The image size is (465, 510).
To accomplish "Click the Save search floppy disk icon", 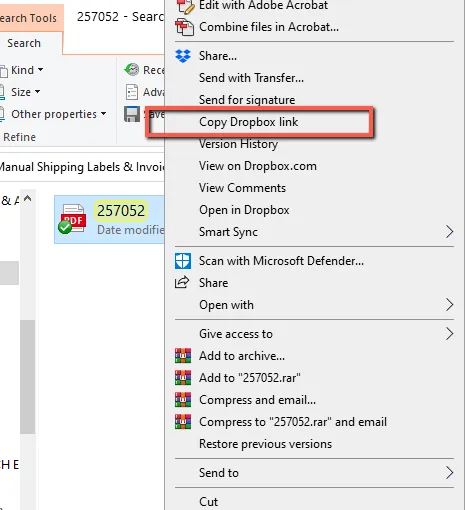I will [x=132, y=114].
